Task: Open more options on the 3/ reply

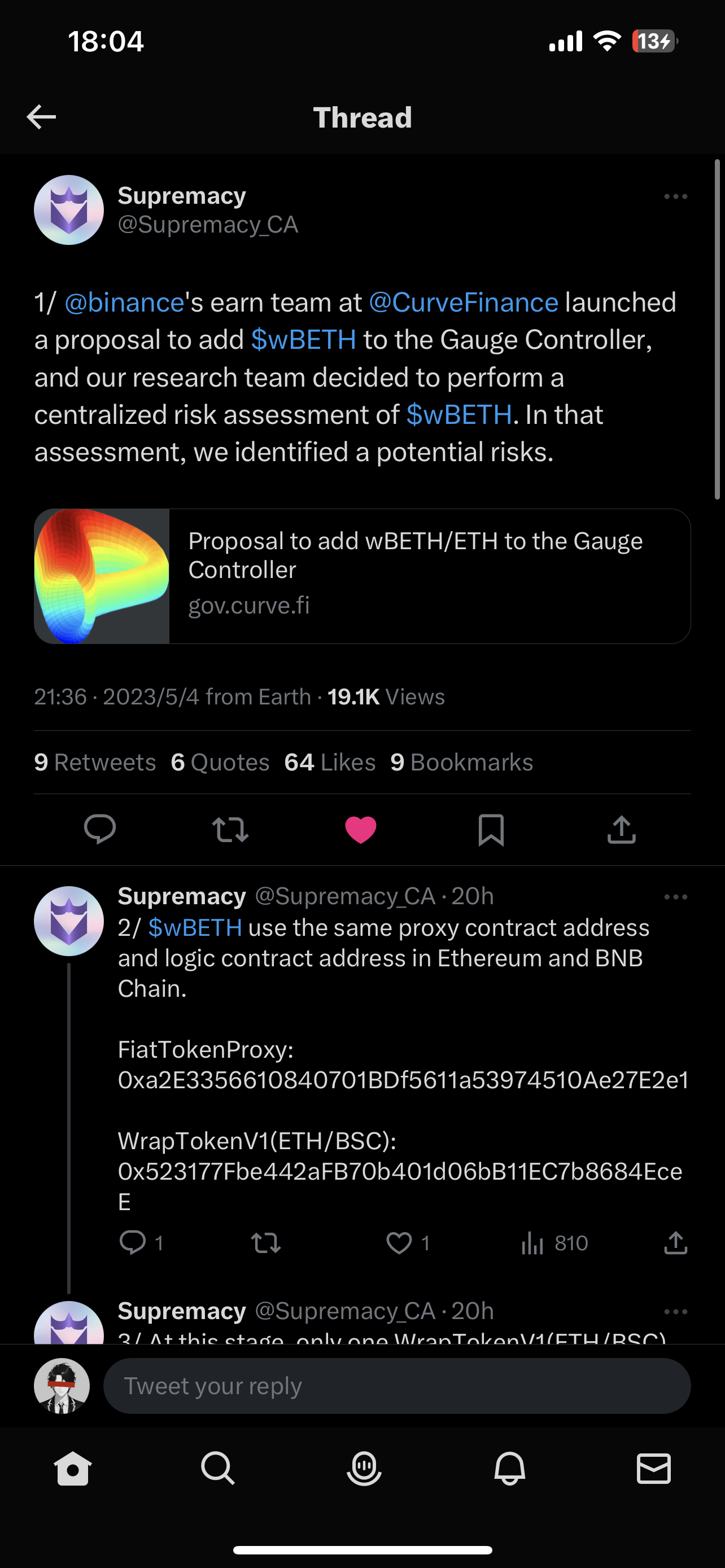Action: tap(675, 1312)
